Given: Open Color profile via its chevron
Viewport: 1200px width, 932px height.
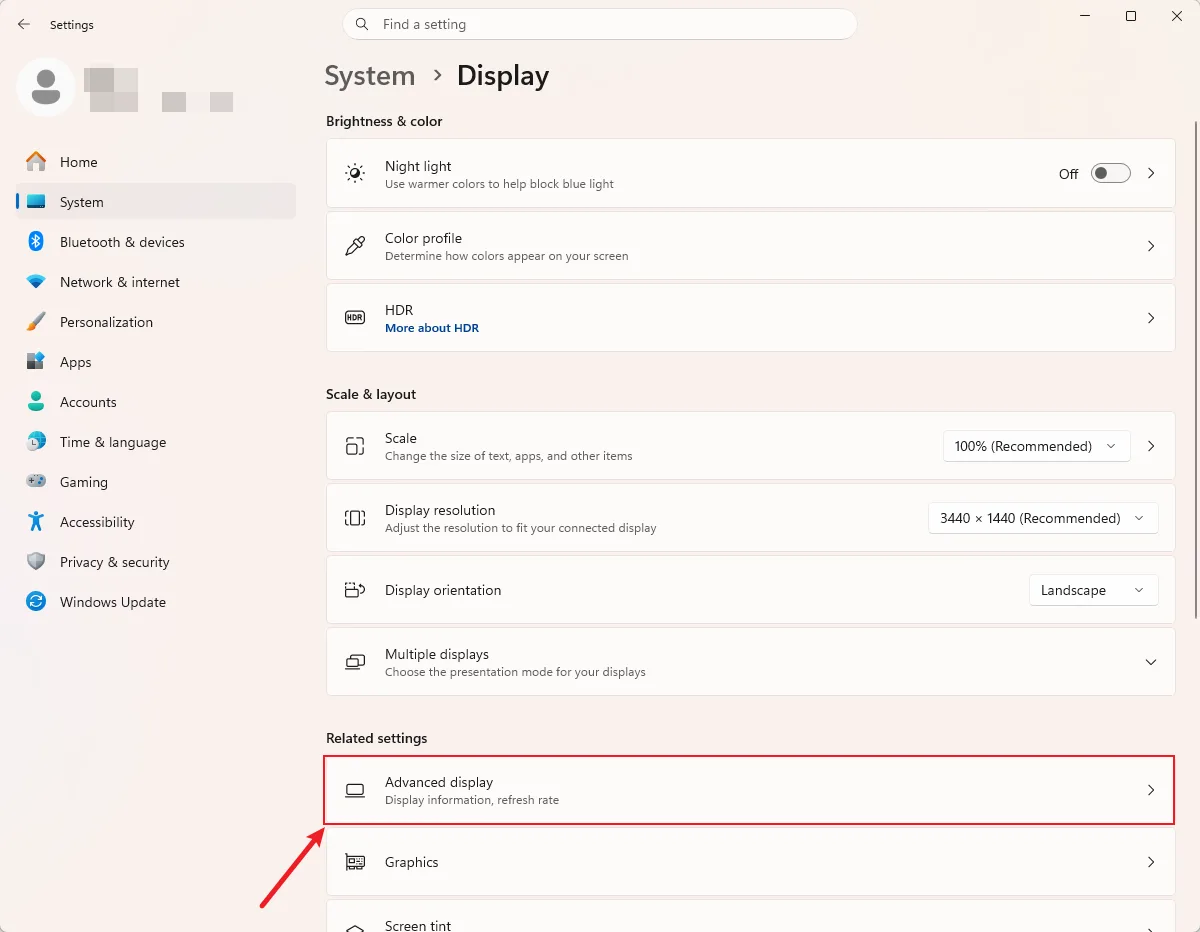Looking at the screenshot, I should point(1151,246).
